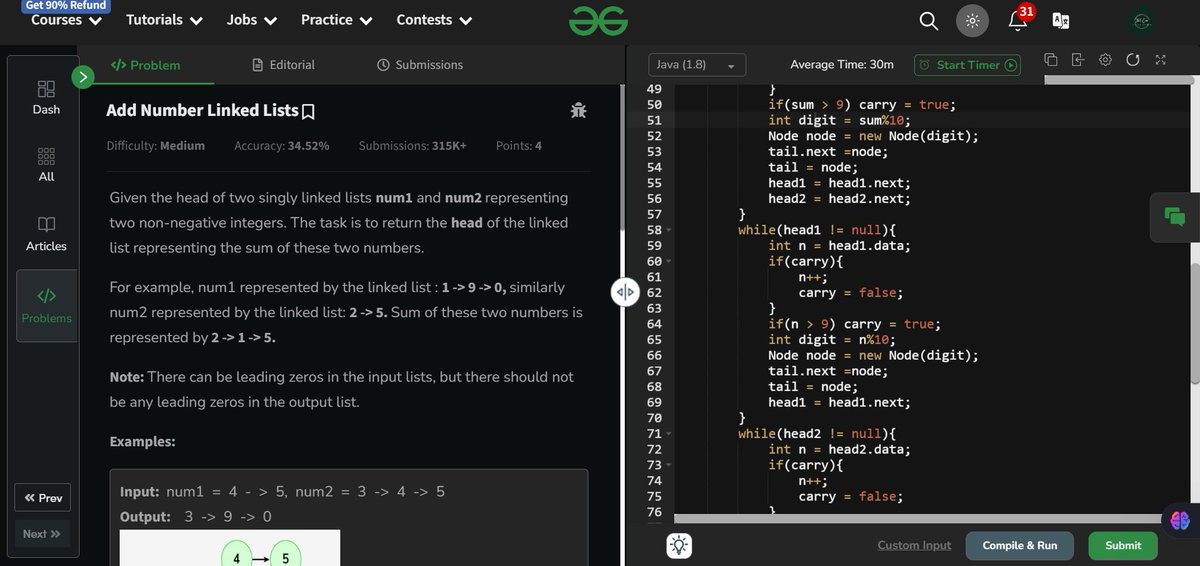Go to next problem with Next
Screen dimensions: 1200x566
click(x=43, y=534)
